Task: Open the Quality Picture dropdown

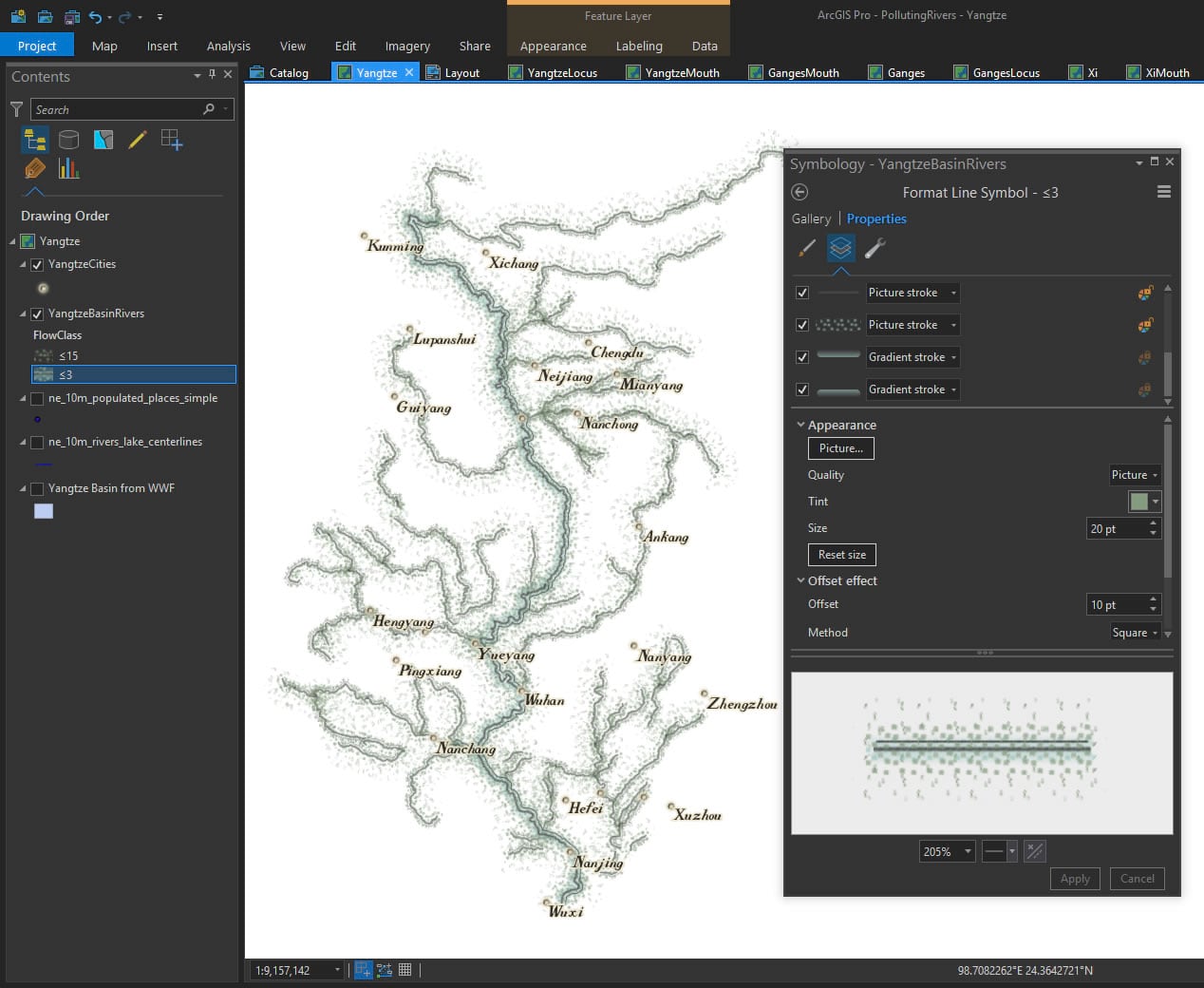Action: (x=1135, y=475)
